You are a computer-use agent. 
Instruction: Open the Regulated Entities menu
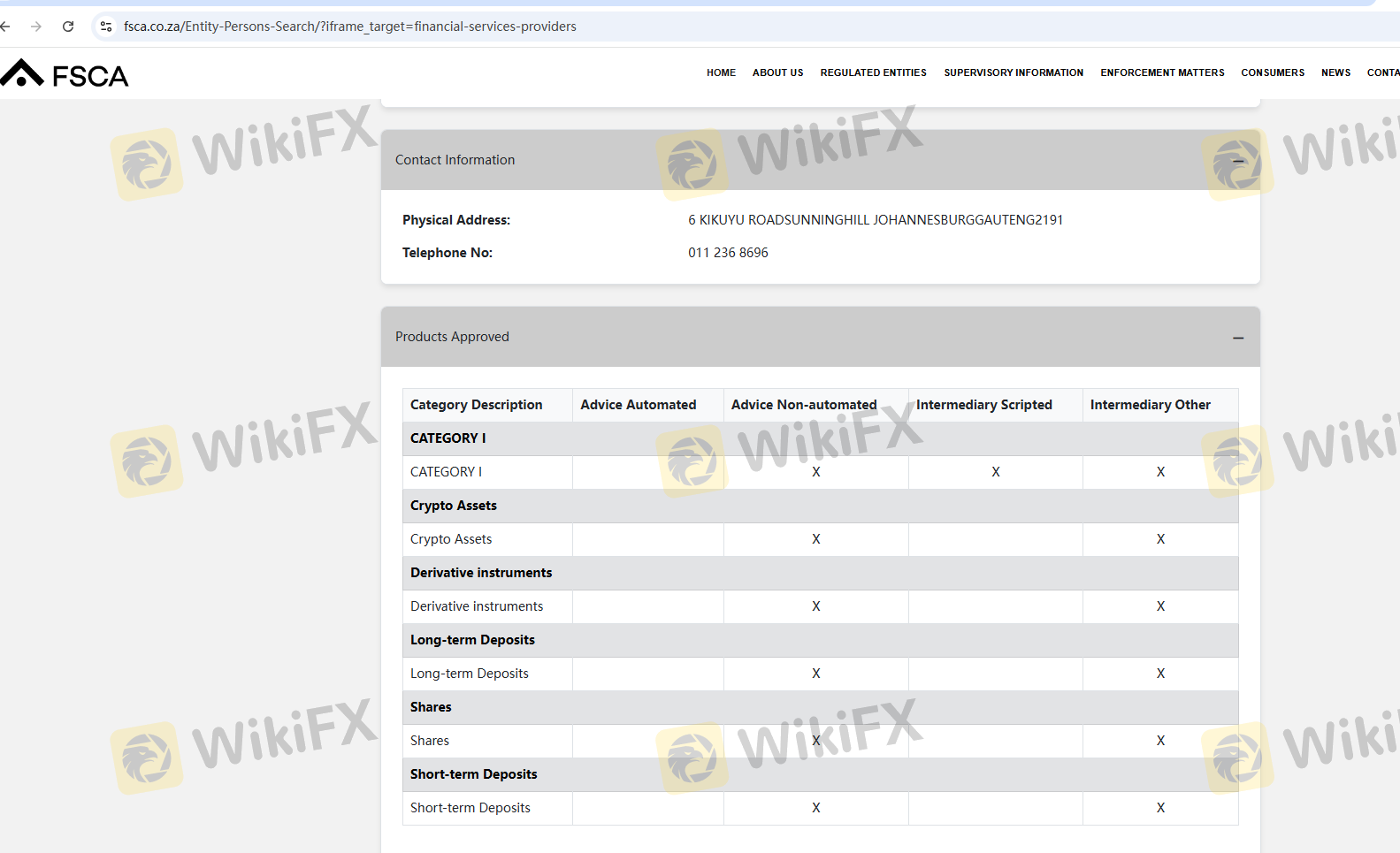873,72
